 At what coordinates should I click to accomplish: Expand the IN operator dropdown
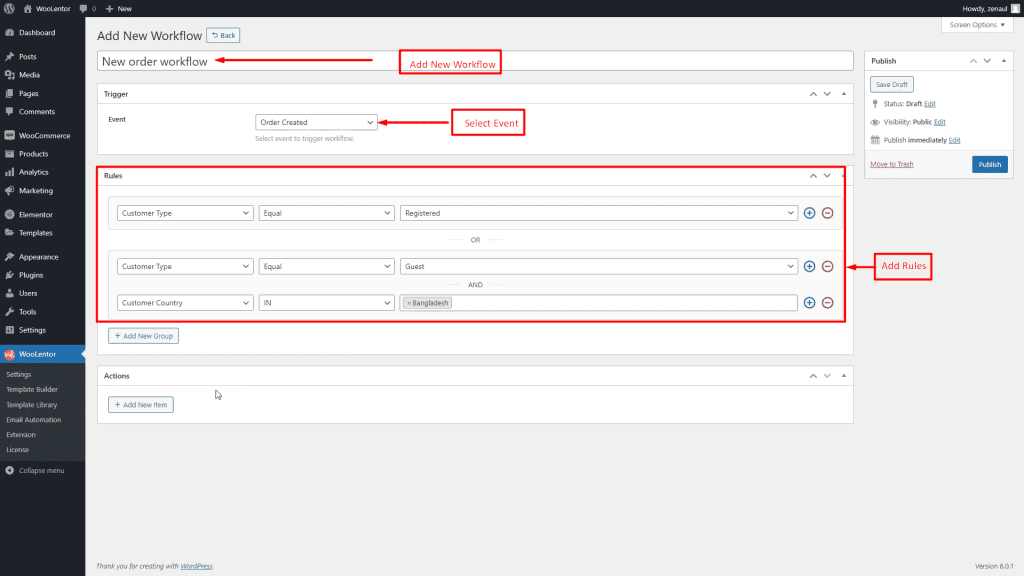click(326, 303)
